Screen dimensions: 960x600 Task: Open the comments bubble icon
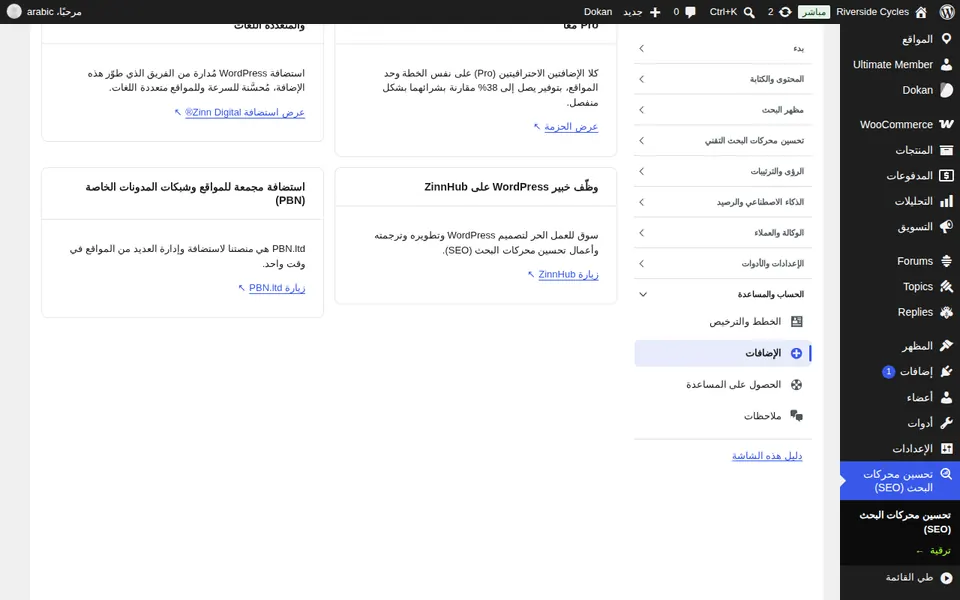[x=691, y=12]
